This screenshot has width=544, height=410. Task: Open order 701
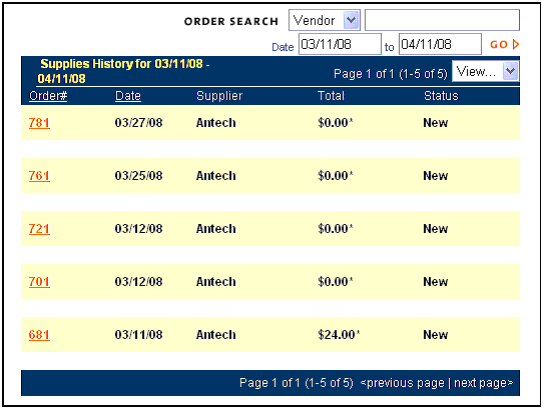coord(39,282)
